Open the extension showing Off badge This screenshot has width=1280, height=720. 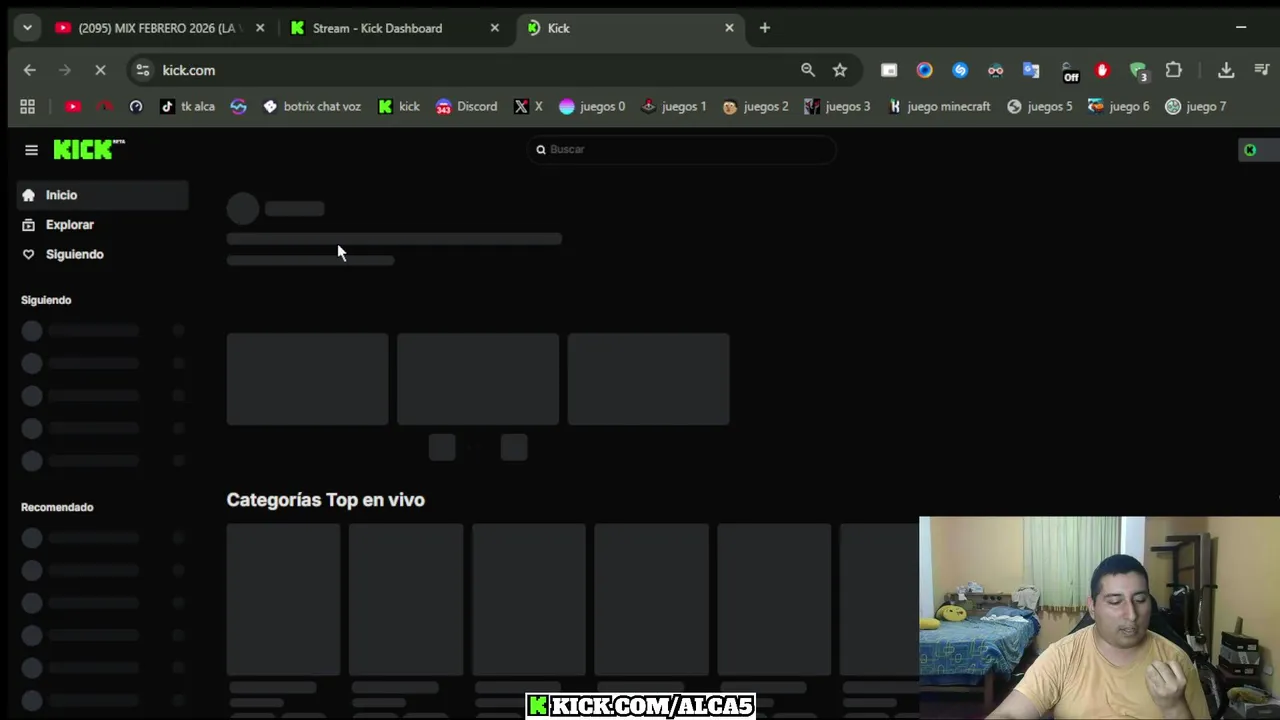point(1069,72)
